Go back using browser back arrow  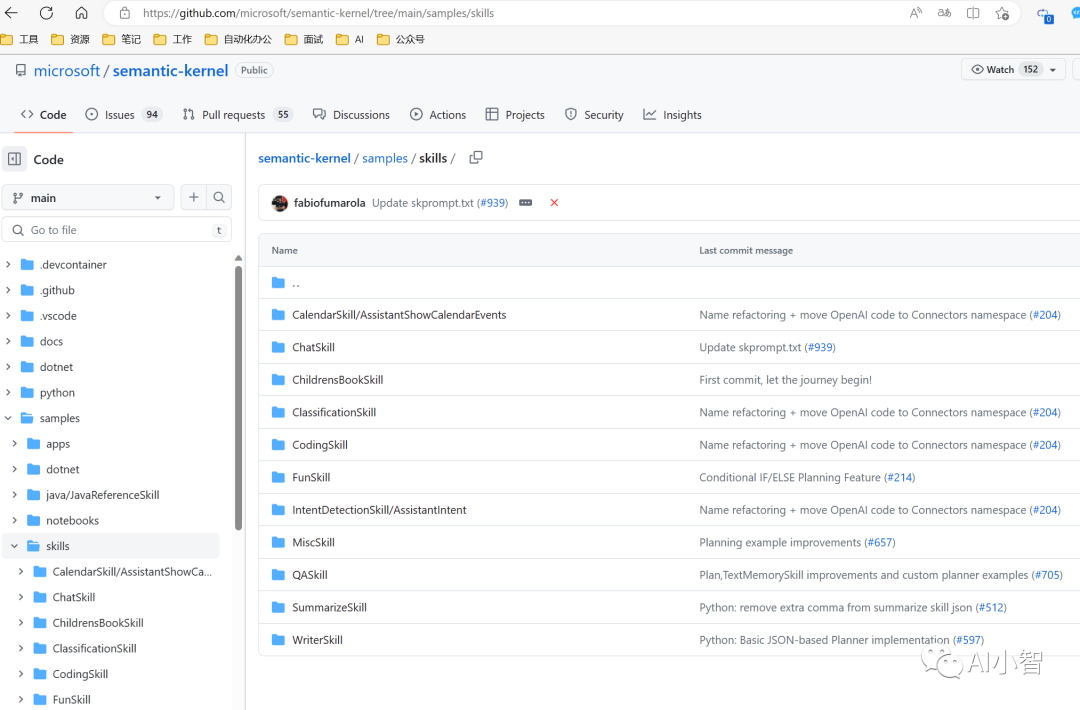[11, 13]
